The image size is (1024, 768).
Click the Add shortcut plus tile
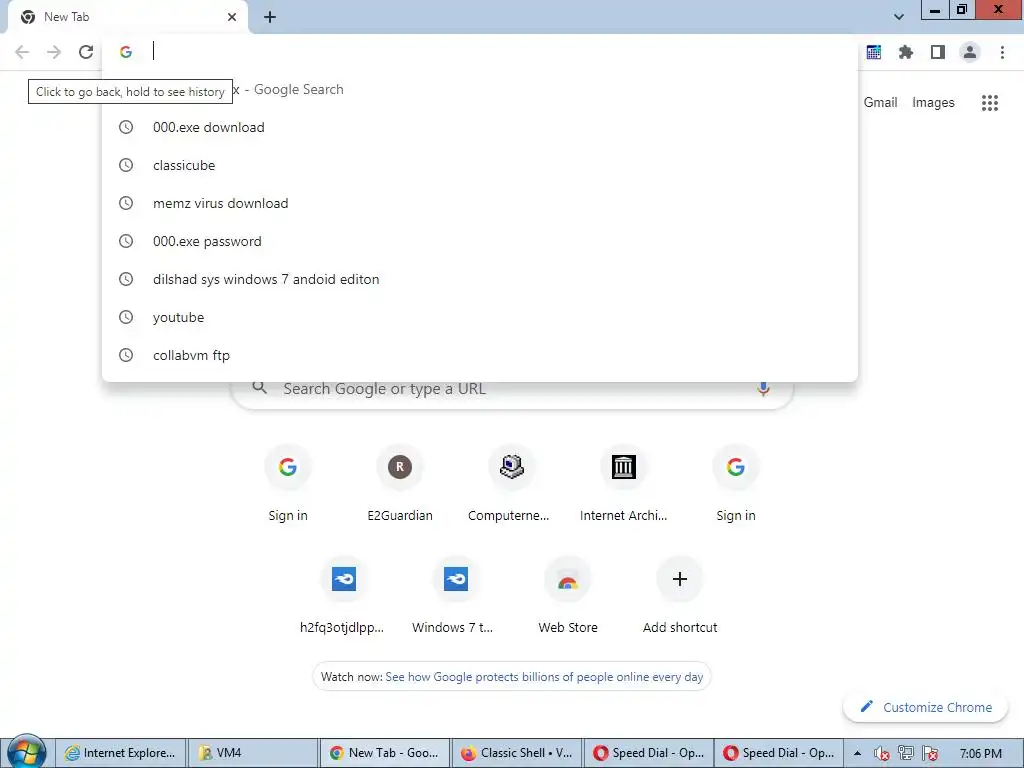680,596
